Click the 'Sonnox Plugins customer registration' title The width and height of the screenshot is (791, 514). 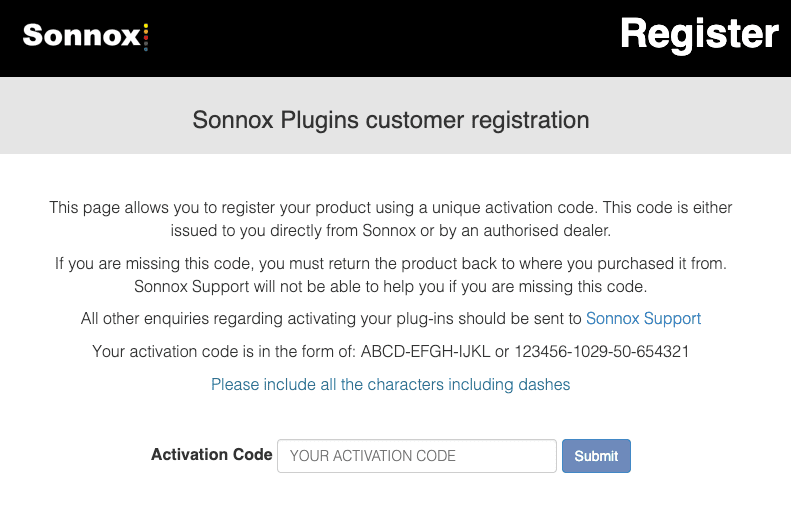point(390,121)
